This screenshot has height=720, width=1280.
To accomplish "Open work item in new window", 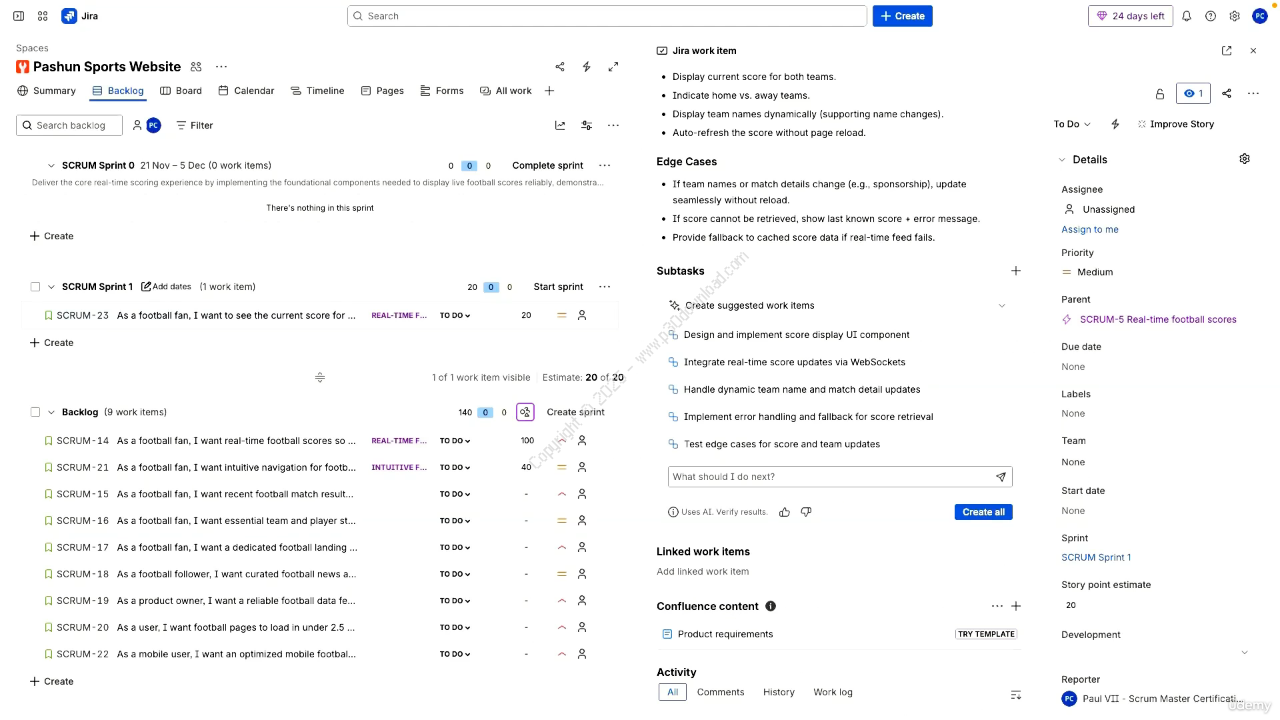I will click(1227, 51).
